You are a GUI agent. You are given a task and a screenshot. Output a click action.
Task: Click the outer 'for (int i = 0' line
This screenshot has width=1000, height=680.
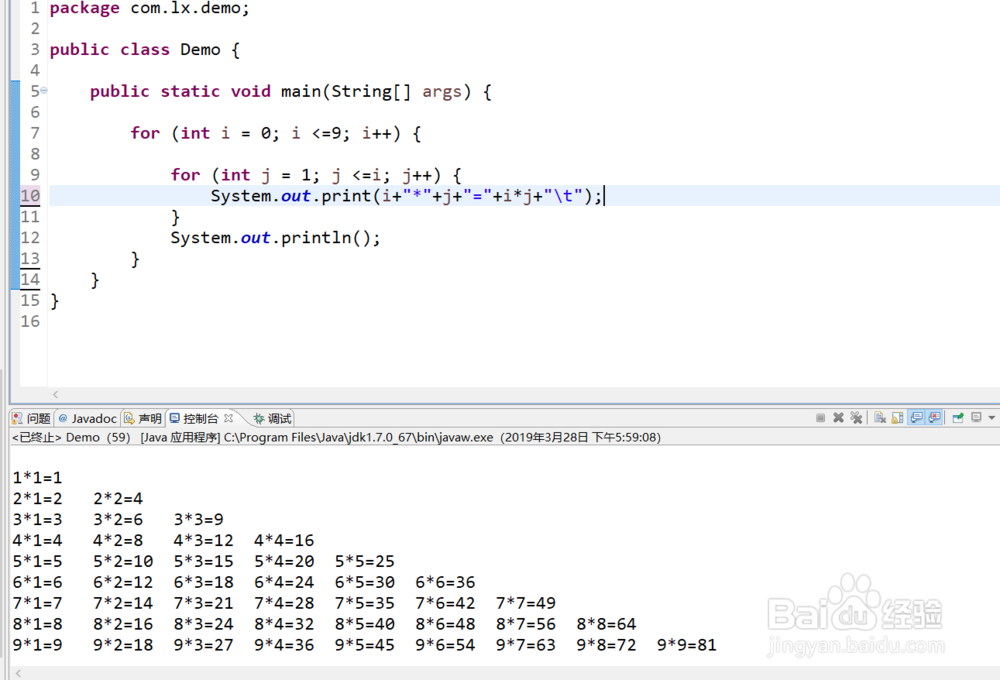(x=276, y=133)
